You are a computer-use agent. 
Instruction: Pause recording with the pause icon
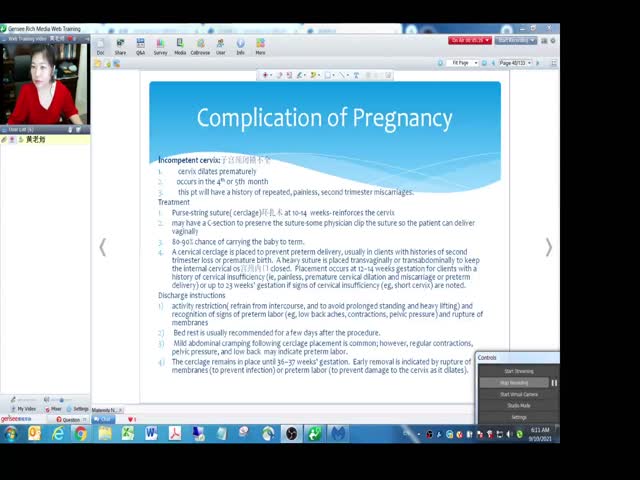point(554,383)
